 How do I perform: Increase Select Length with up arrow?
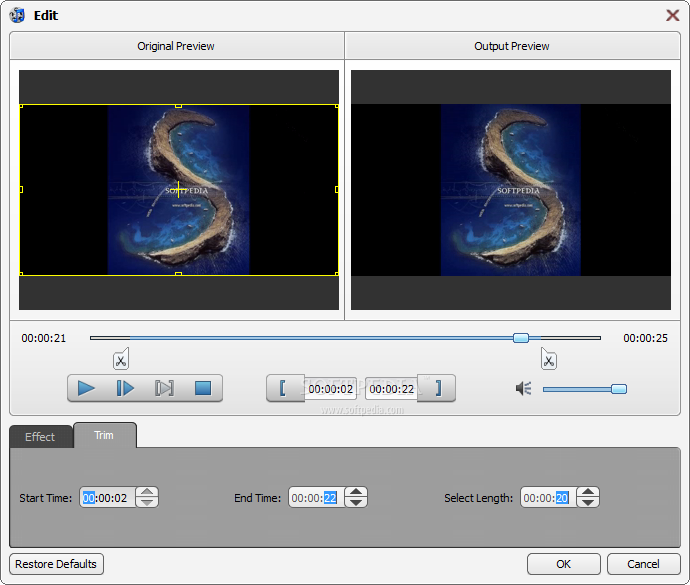(588, 493)
